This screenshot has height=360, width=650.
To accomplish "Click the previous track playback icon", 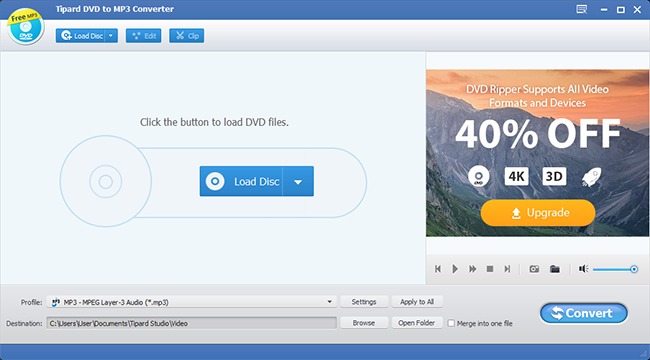I will click(x=438, y=269).
